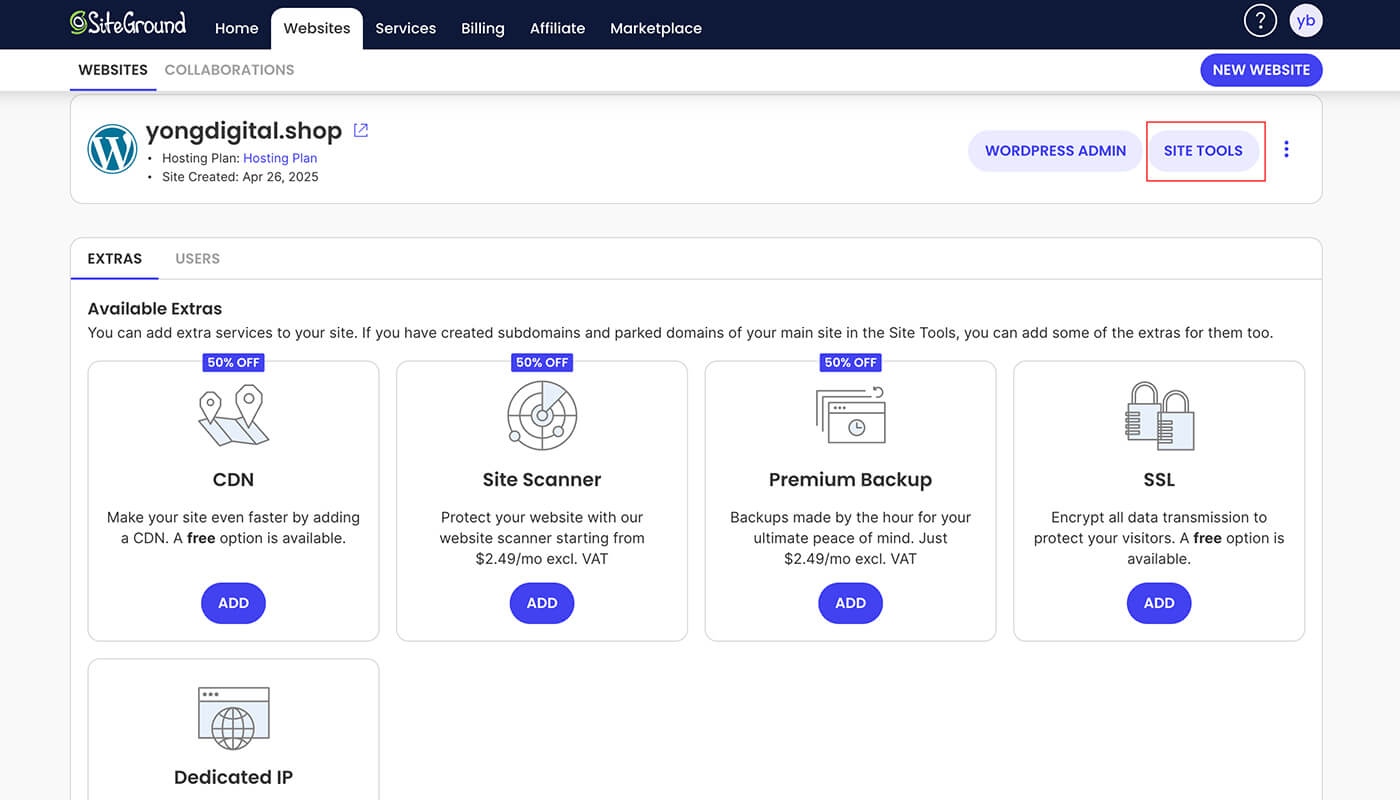The image size is (1400, 800).
Task: Follow the Hosting Plan link
Action: click(280, 158)
